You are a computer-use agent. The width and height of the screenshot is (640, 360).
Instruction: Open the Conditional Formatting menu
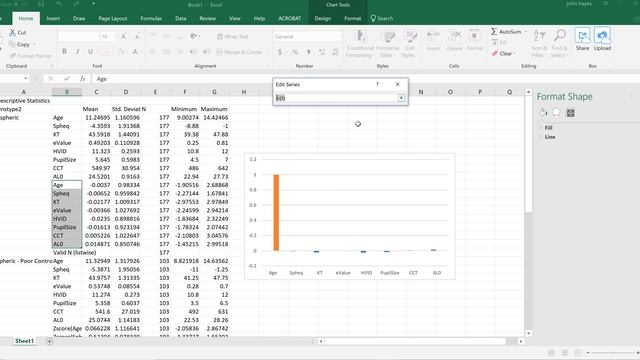pyautogui.click(x=360, y=43)
